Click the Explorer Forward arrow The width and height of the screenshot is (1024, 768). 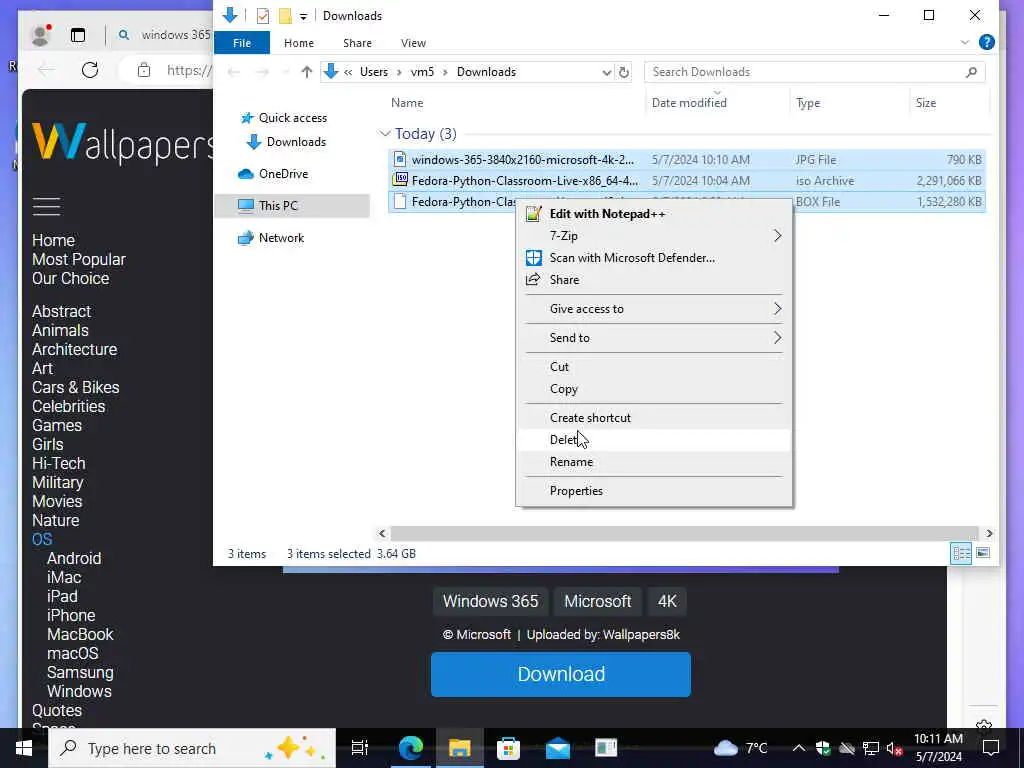tap(262, 72)
